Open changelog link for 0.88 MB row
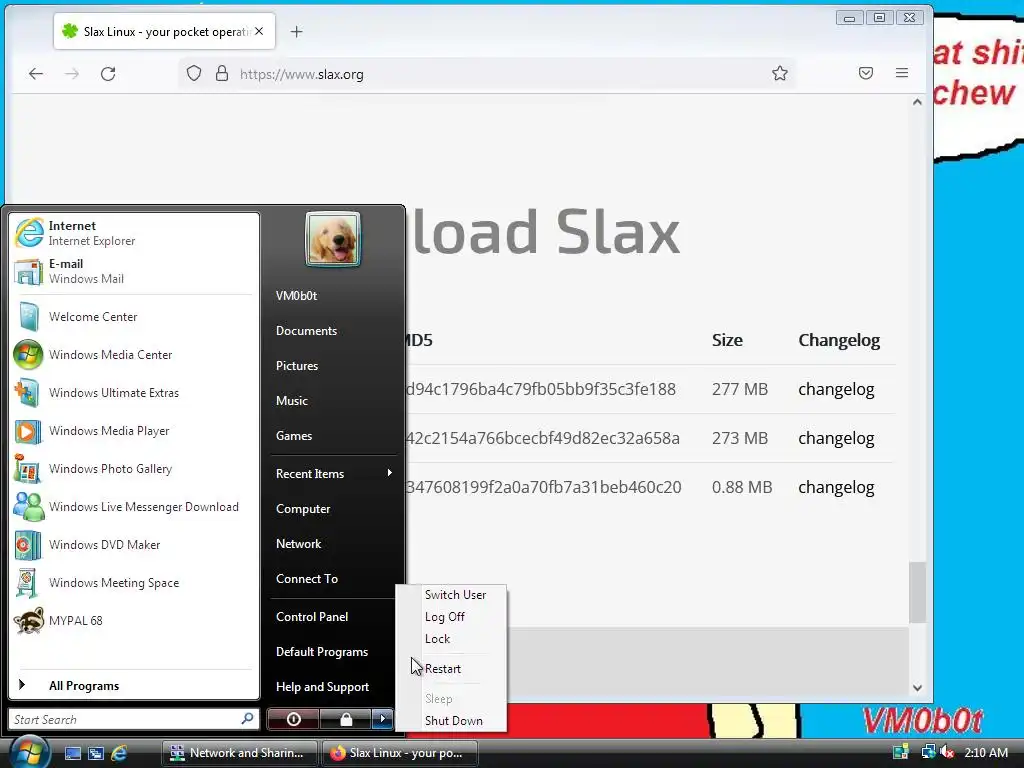Image resolution: width=1024 pixels, height=768 pixels. 836,487
